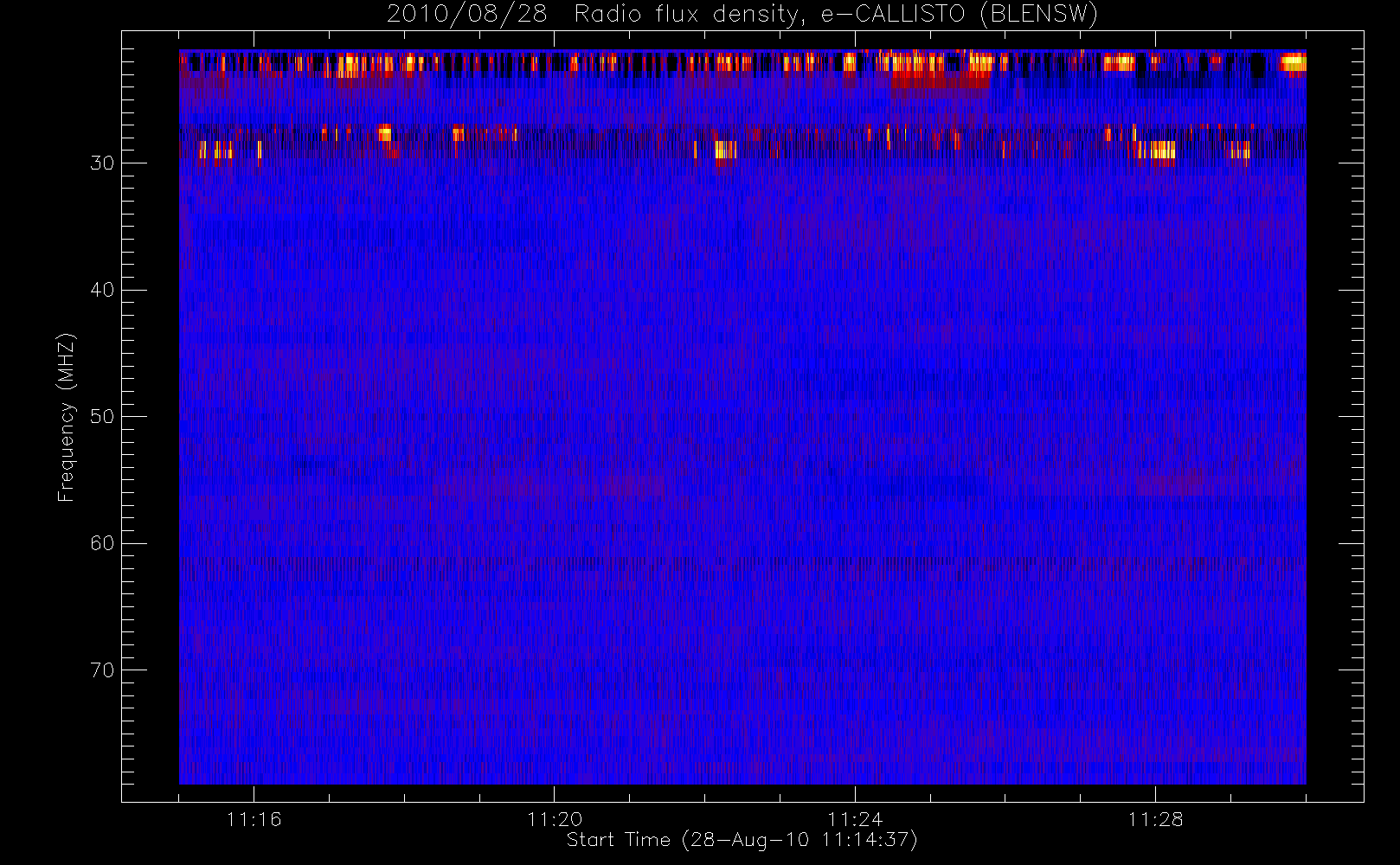This screenshot has height=865, width=1400.
Task: Click the 70 frequency tick label
Action: click(x=102, y=670)
